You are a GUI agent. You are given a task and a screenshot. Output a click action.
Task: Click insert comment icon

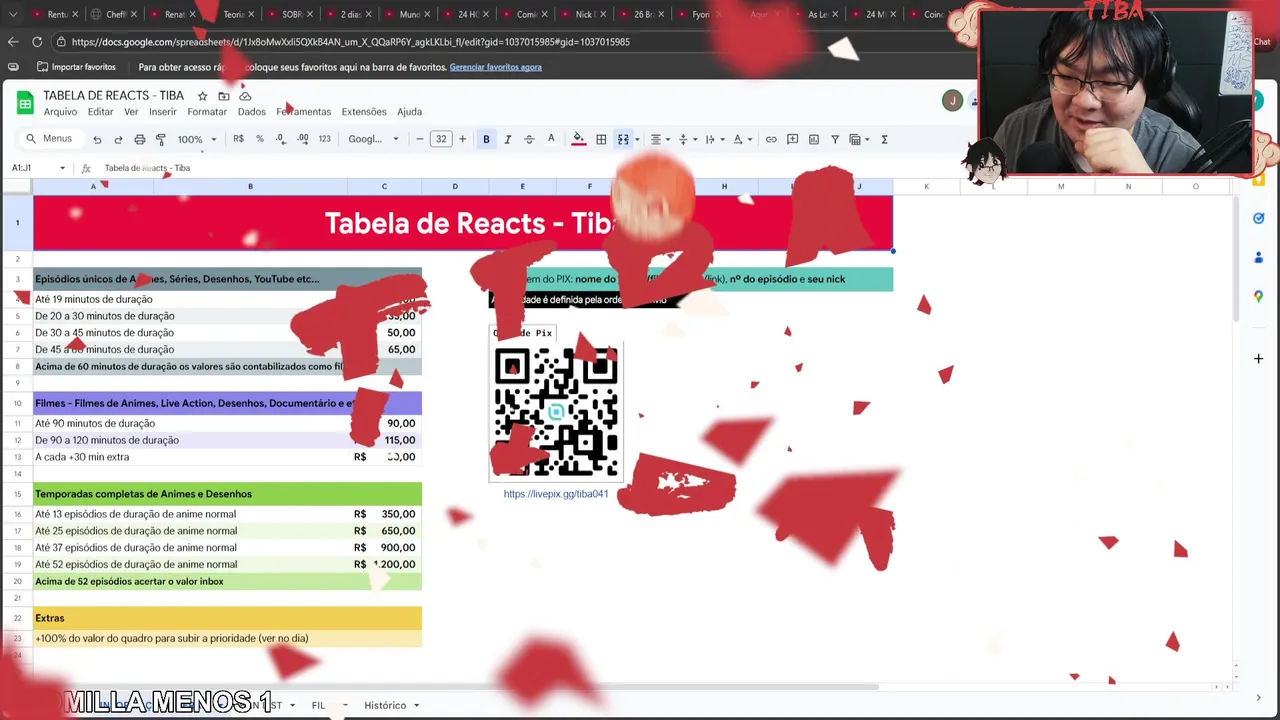coord(792,140)
